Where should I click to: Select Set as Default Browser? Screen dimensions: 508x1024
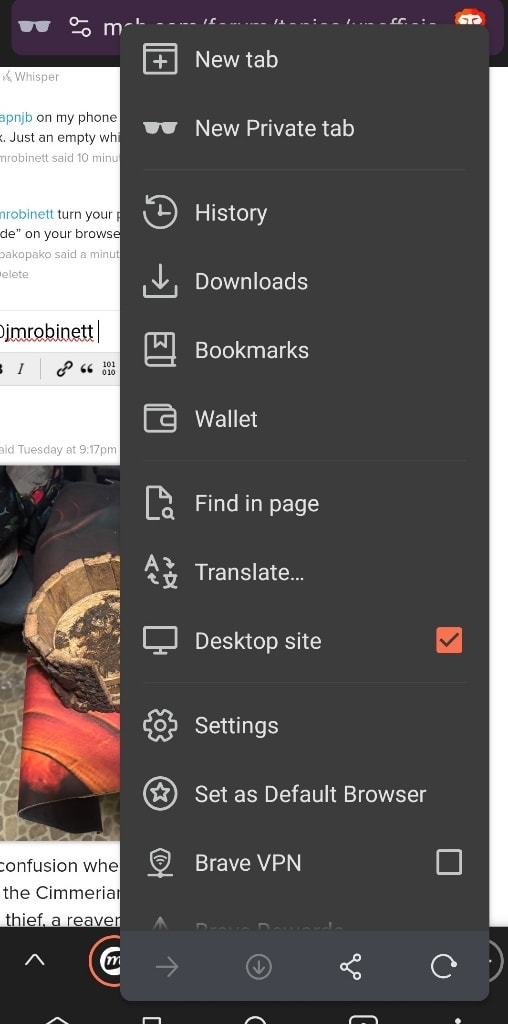tap(304, 794)
